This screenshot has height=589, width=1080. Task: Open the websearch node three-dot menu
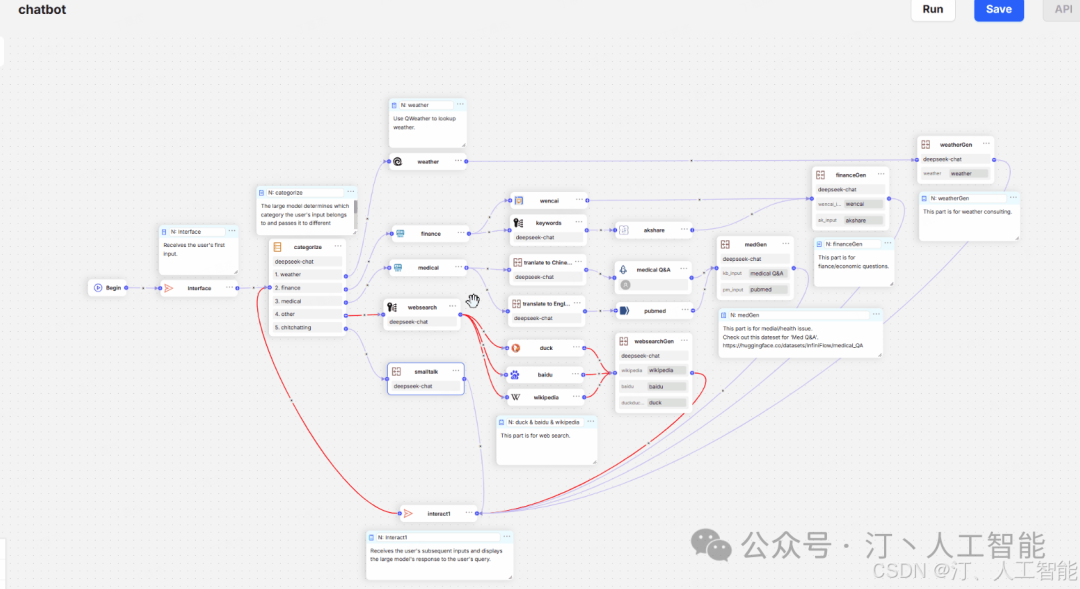coord(453,307)
